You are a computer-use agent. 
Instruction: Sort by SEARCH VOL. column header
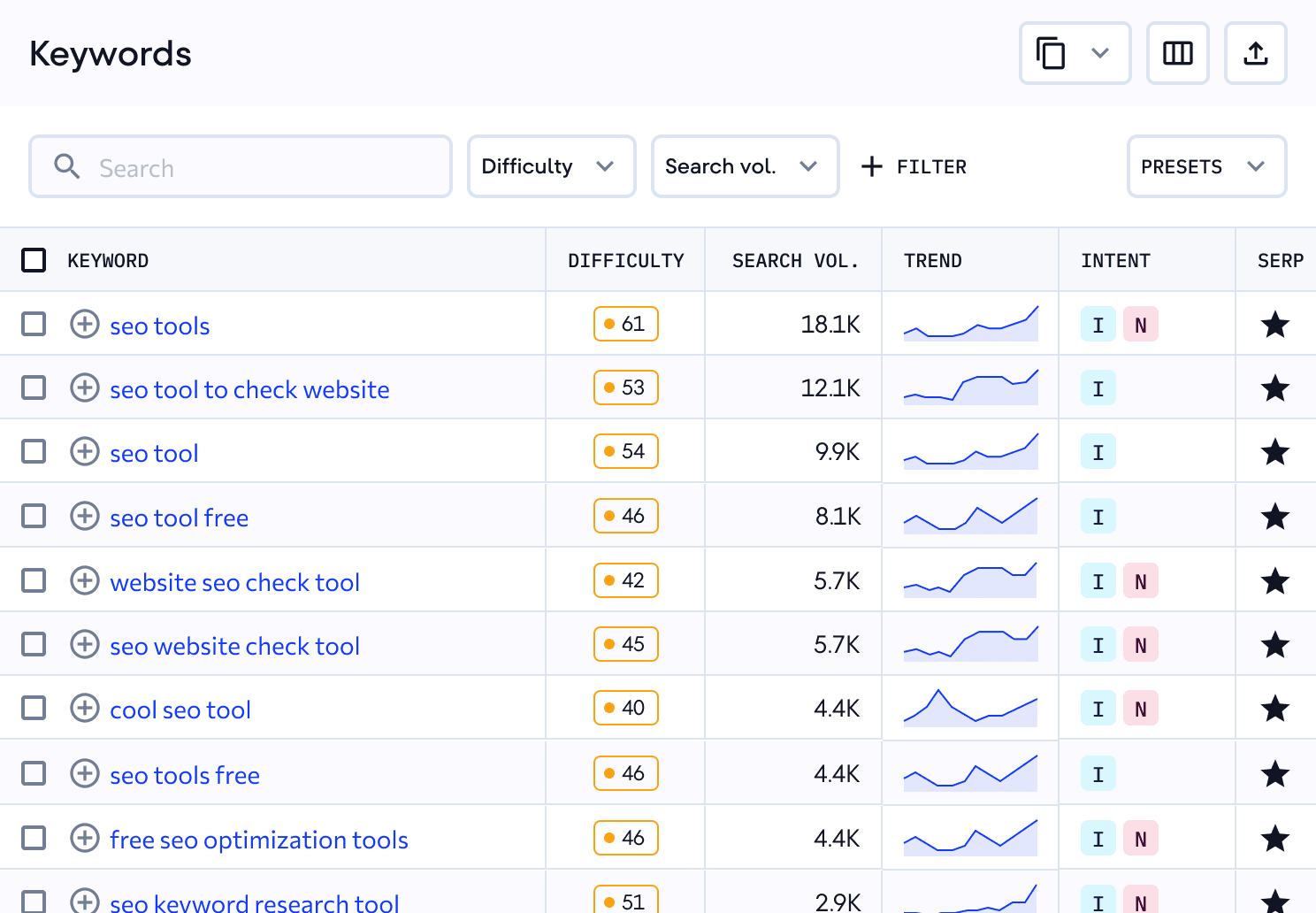[x=795, y=261]
